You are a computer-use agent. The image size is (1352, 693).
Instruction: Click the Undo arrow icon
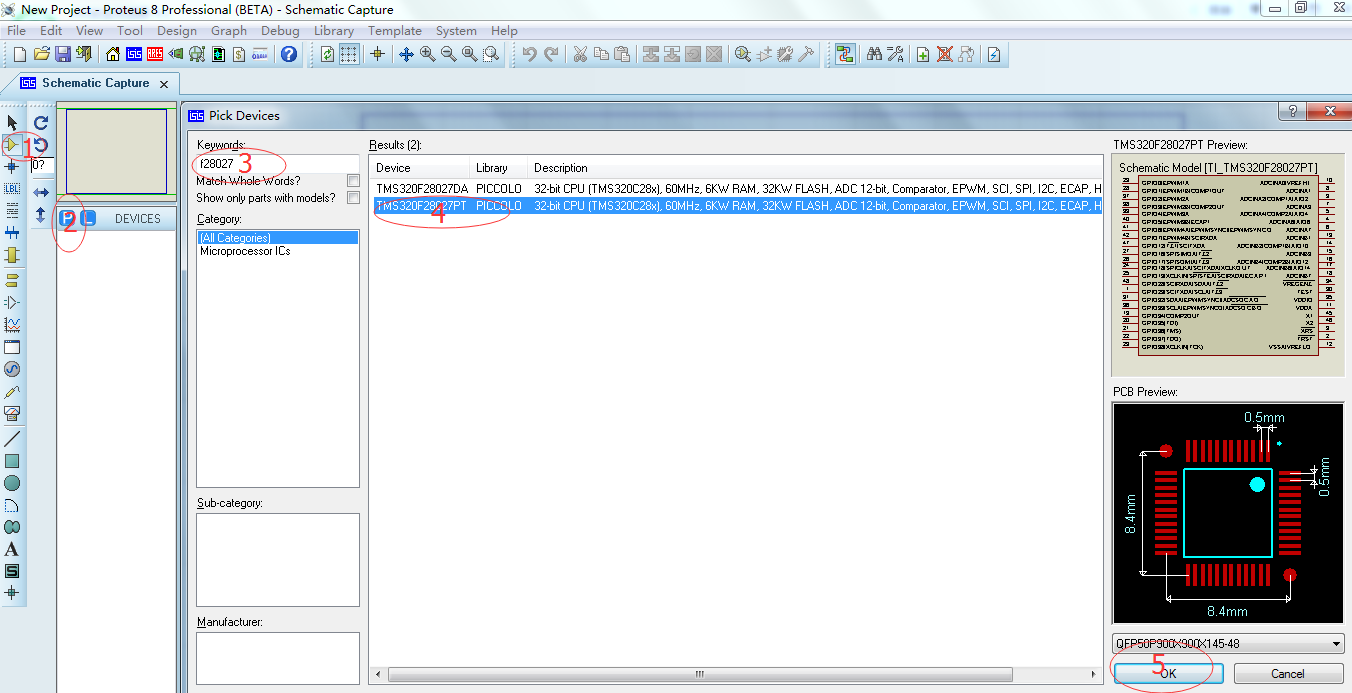[529, 54]
